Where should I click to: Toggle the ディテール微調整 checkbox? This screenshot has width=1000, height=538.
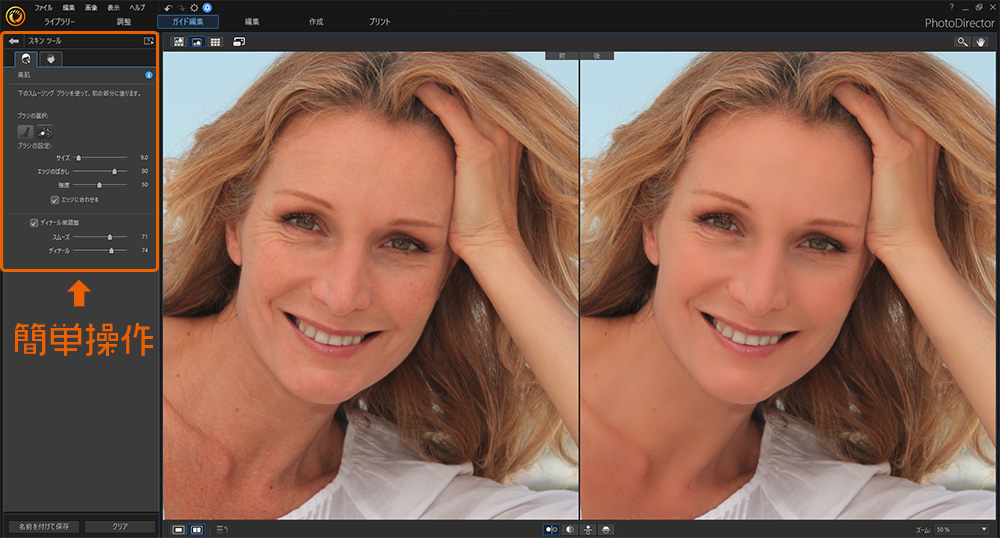point(34,222)
